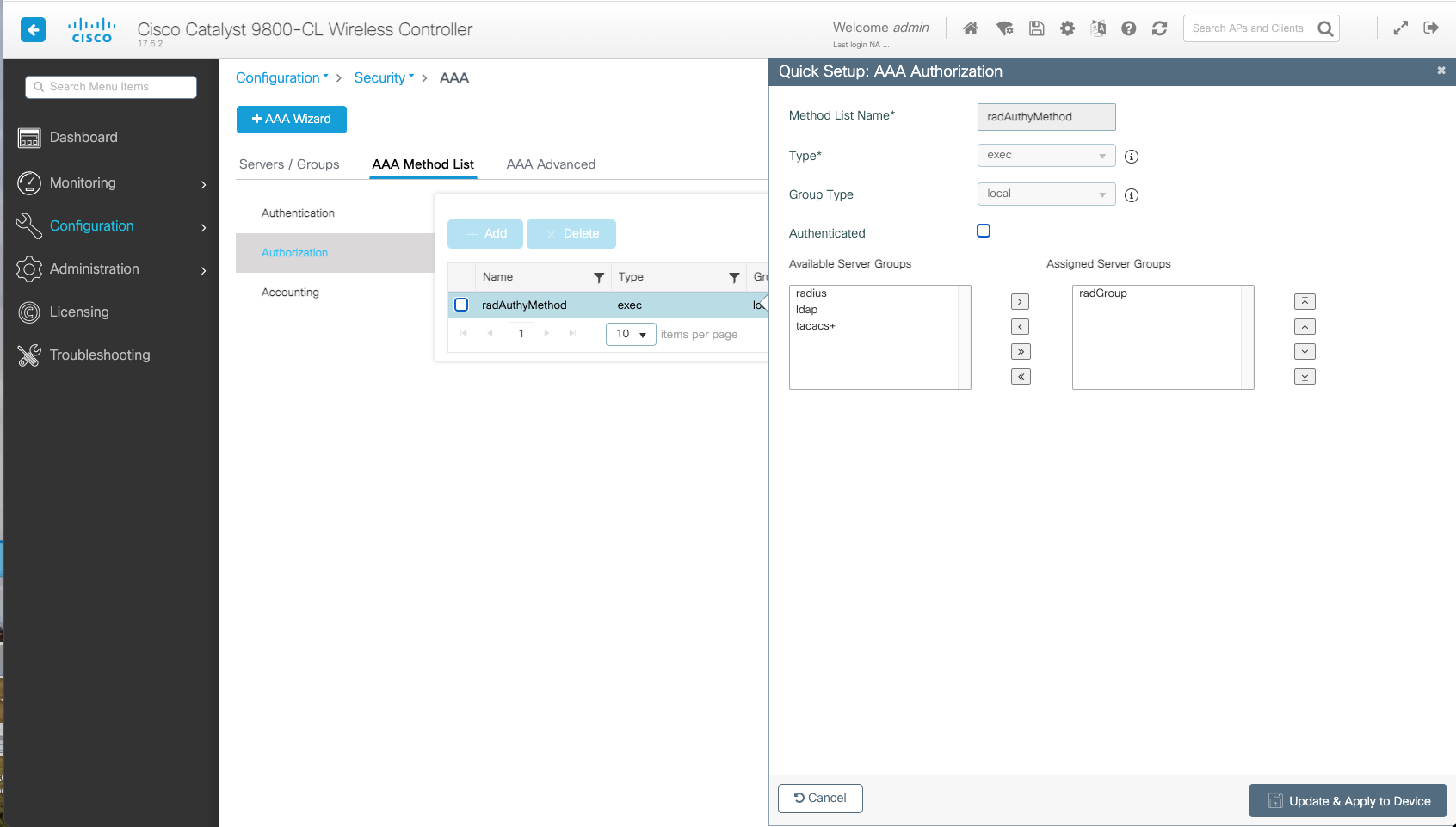
Task: Move all server groups back to Available
Action: (x=1021, y=377)
